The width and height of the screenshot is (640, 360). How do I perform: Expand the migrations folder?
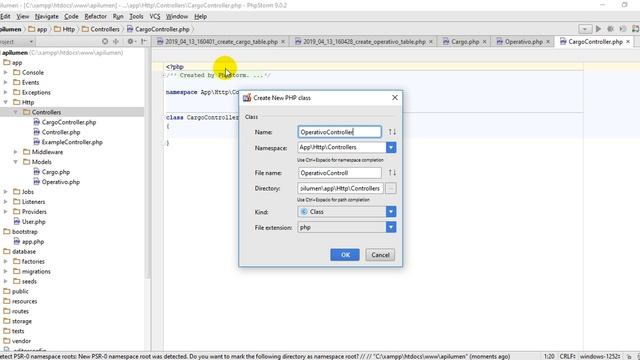6,271
